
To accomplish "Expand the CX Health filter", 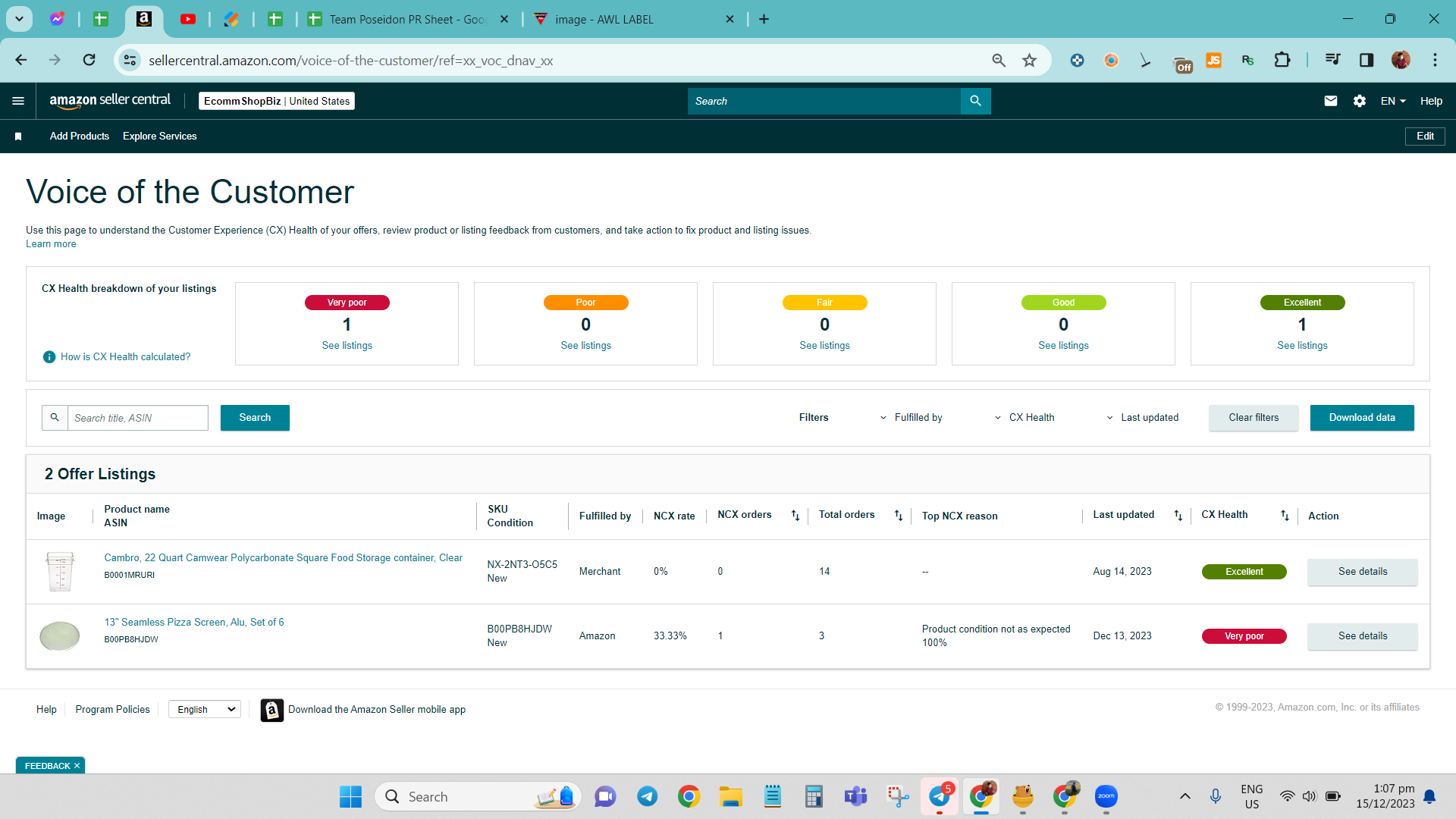I will [1024, 418].
